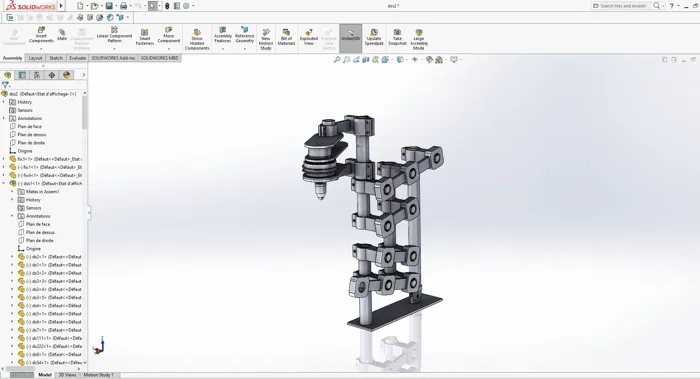Toggle the Instant3D button
This screenshot has height=379, width=700.
350,36
